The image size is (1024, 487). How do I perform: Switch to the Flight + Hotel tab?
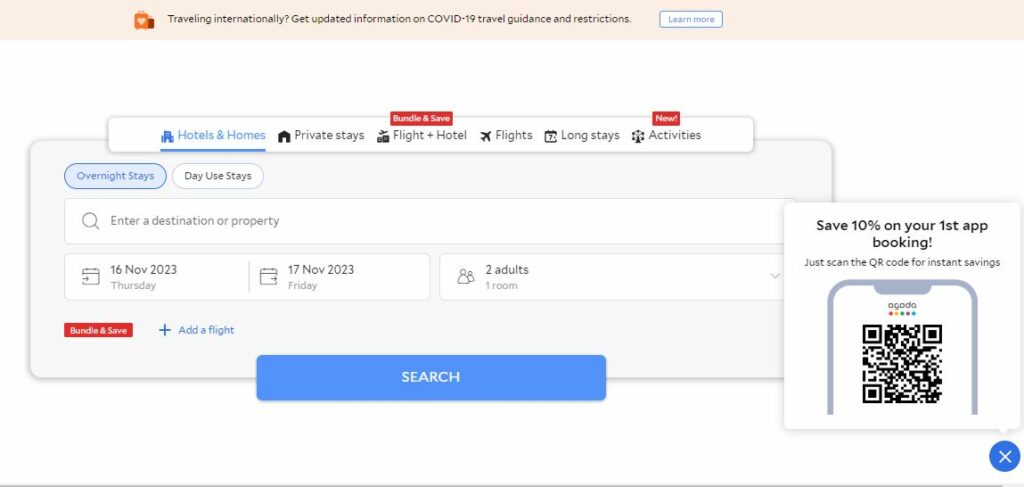(422, 136)
